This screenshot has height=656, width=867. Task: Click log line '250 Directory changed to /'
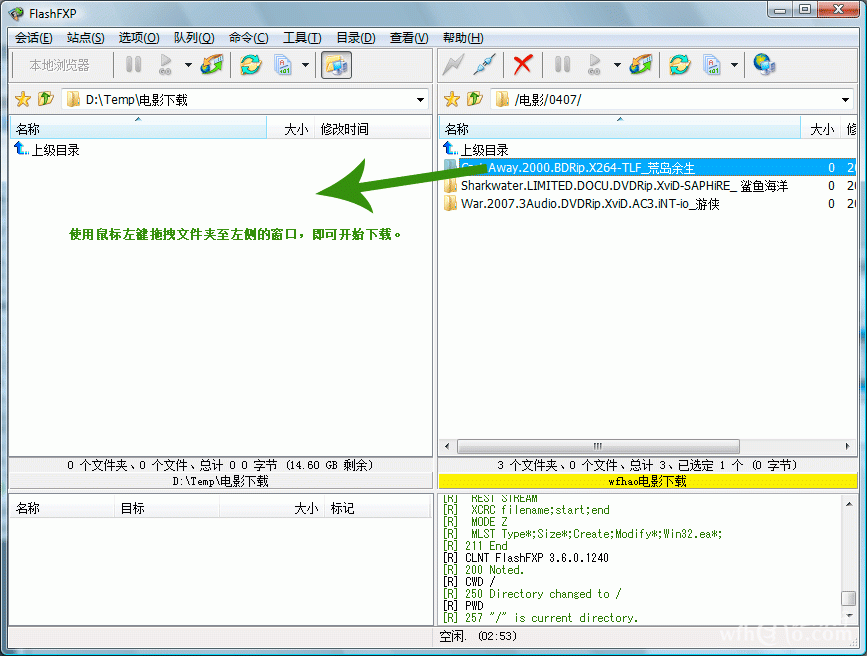532,593
